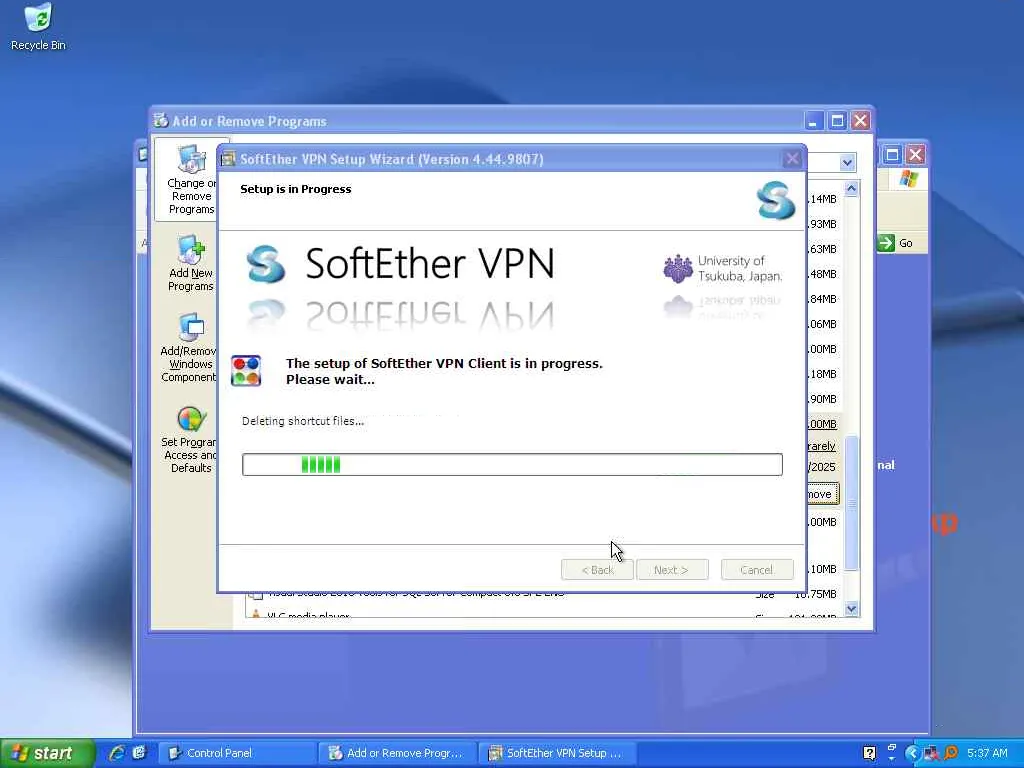Click the 5:37 AM taskbar clock

987,753
